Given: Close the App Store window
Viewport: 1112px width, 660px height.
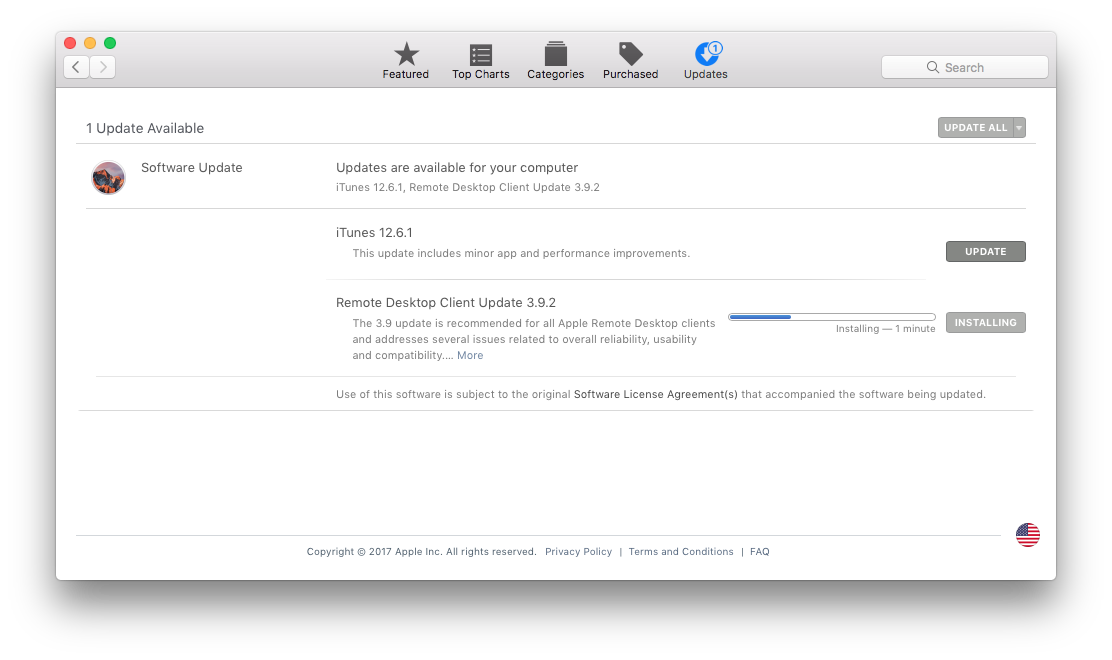Looking at the screenshot, I should coord(70,43).
